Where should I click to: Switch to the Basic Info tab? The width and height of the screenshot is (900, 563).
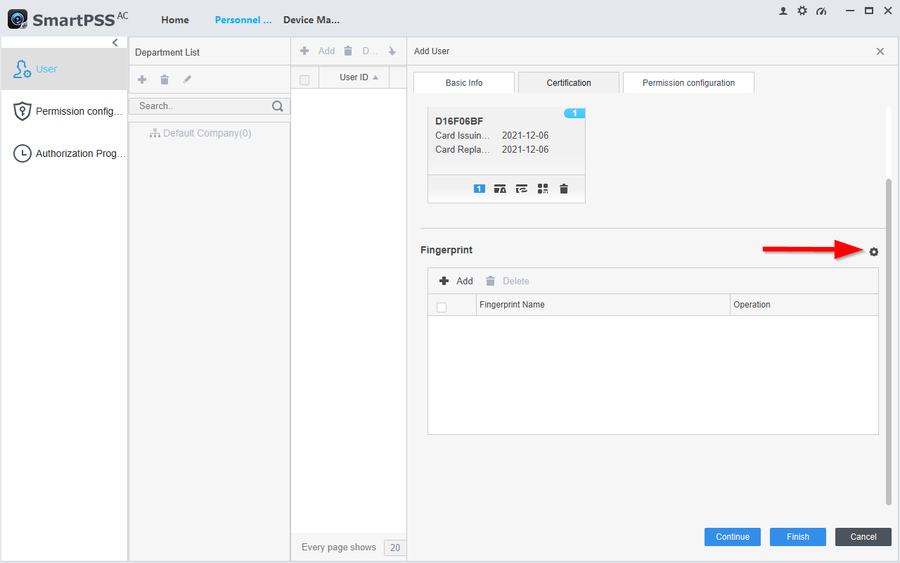click(x=463, y=83)
